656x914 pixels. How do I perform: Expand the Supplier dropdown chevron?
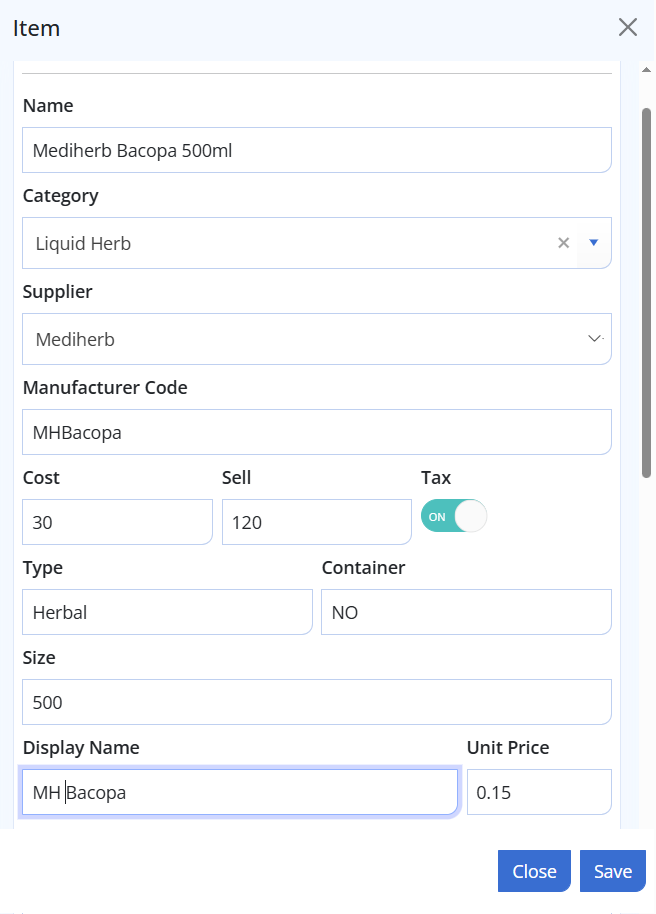pyautogui.click(x=595, y=339)
